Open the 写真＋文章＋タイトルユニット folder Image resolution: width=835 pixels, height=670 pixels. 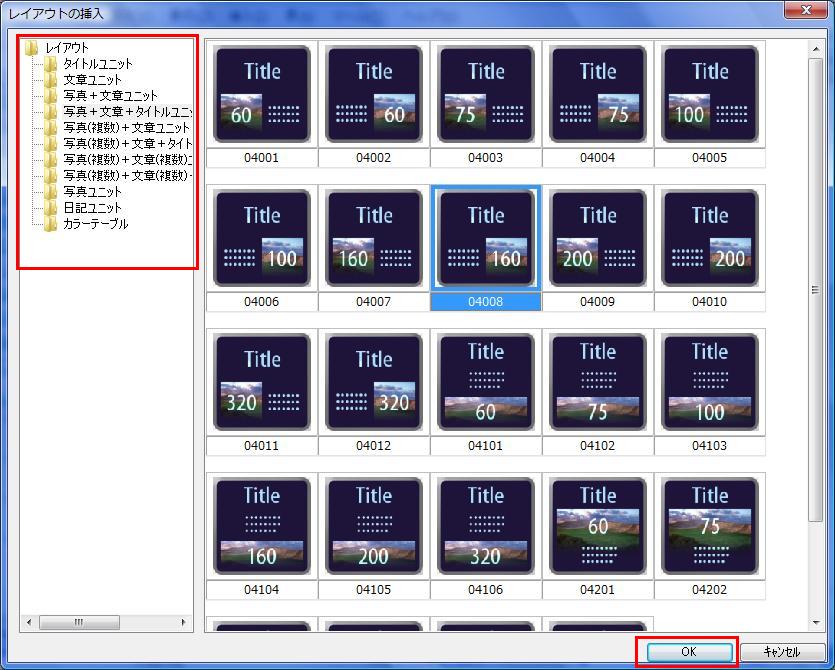(x=127, y=111)
